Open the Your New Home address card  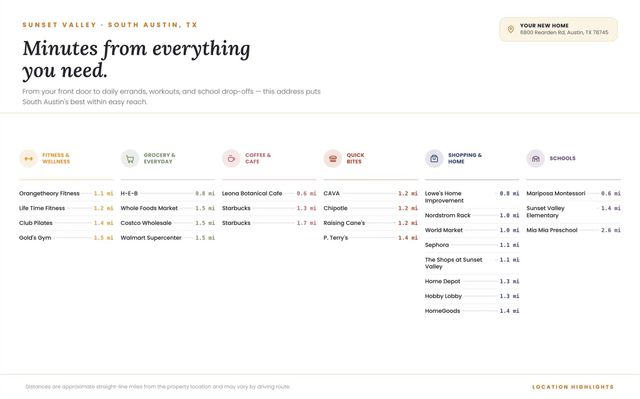[558, 29]
